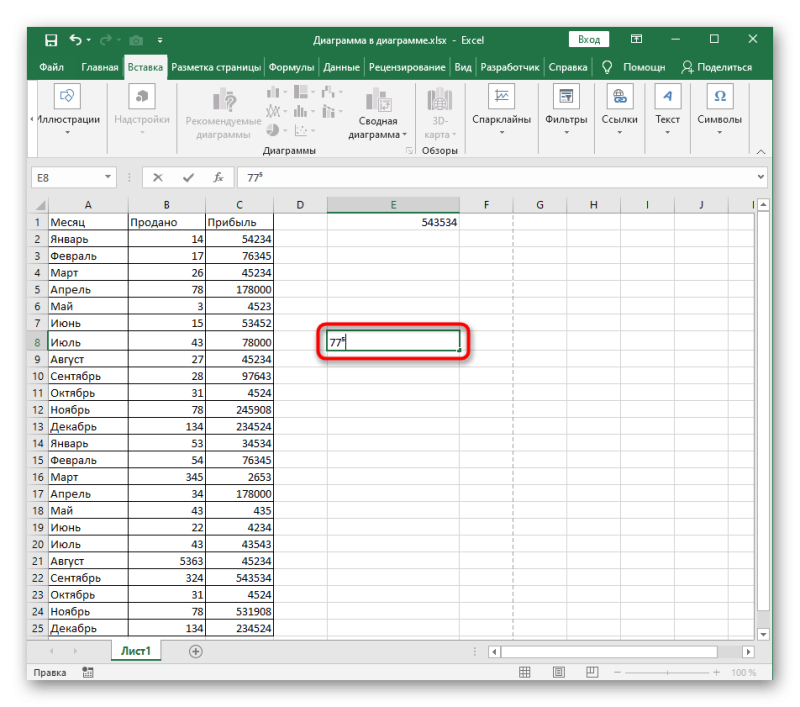Switch to Normal view

click(x=524, y=672)
